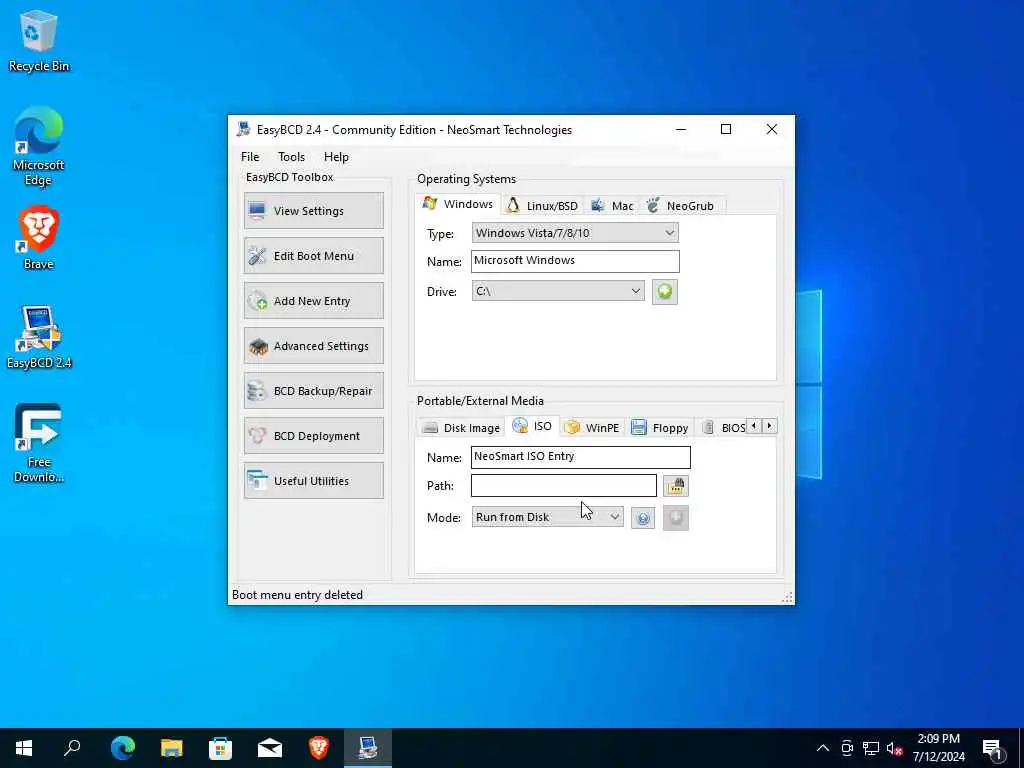Switch to the Disk Image tab

click(461, 428)
